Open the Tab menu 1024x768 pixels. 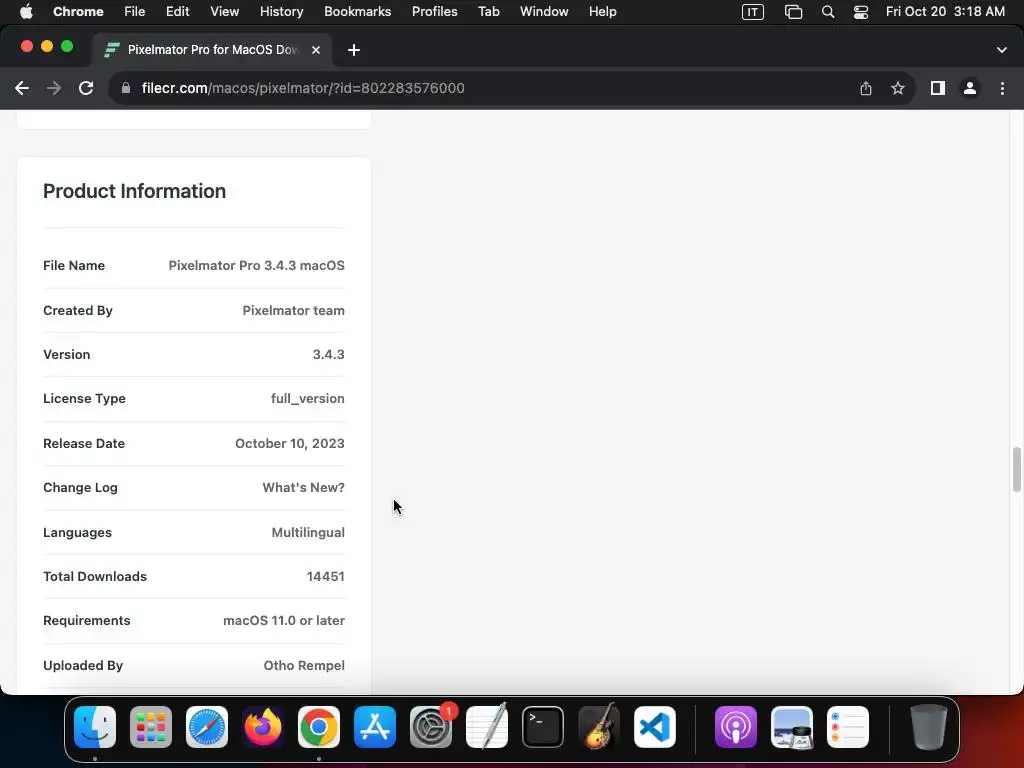pyautogui.click(x=488, y=12)
